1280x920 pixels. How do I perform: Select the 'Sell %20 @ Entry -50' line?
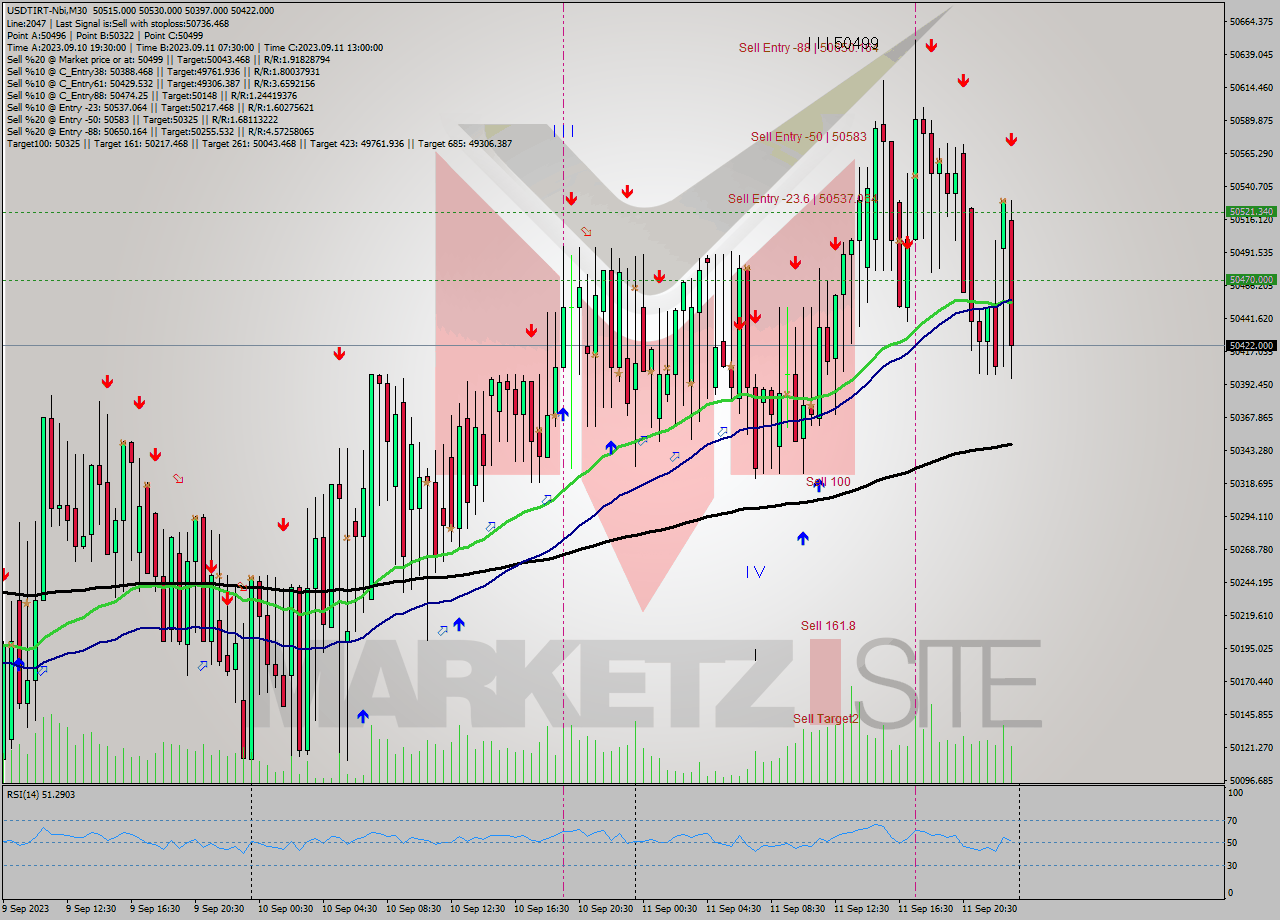143,119
